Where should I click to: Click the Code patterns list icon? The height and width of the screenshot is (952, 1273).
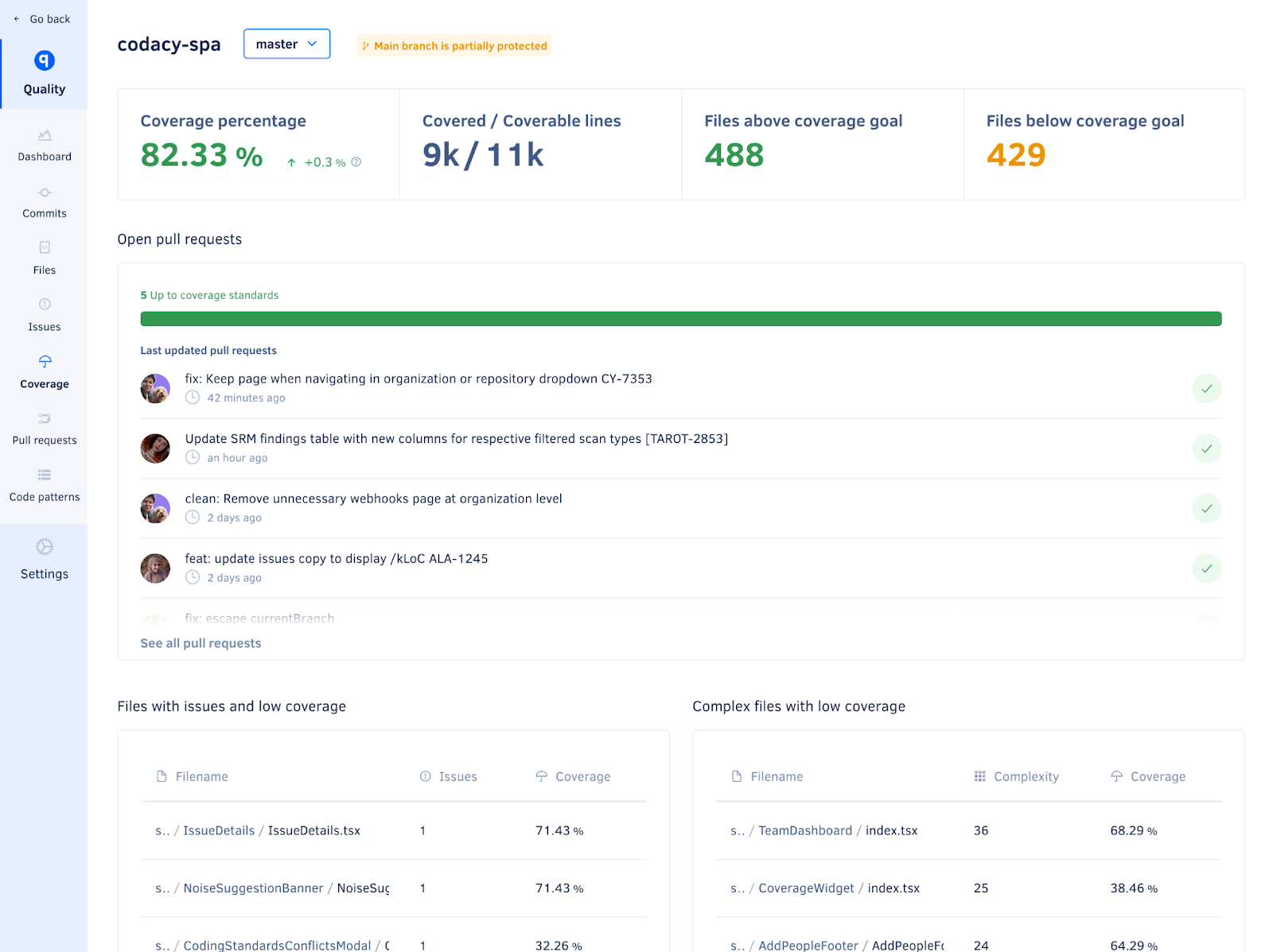[x=45, y=475]
